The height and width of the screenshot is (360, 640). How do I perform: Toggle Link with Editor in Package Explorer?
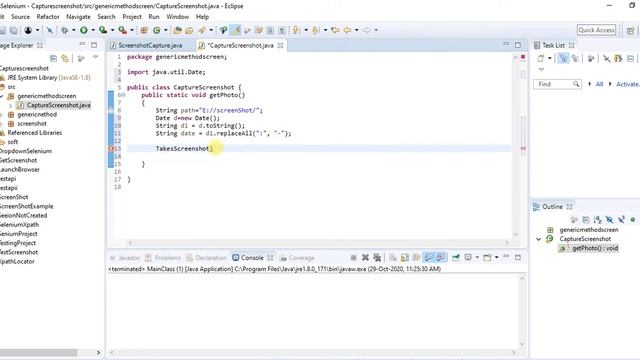(65, 58)
